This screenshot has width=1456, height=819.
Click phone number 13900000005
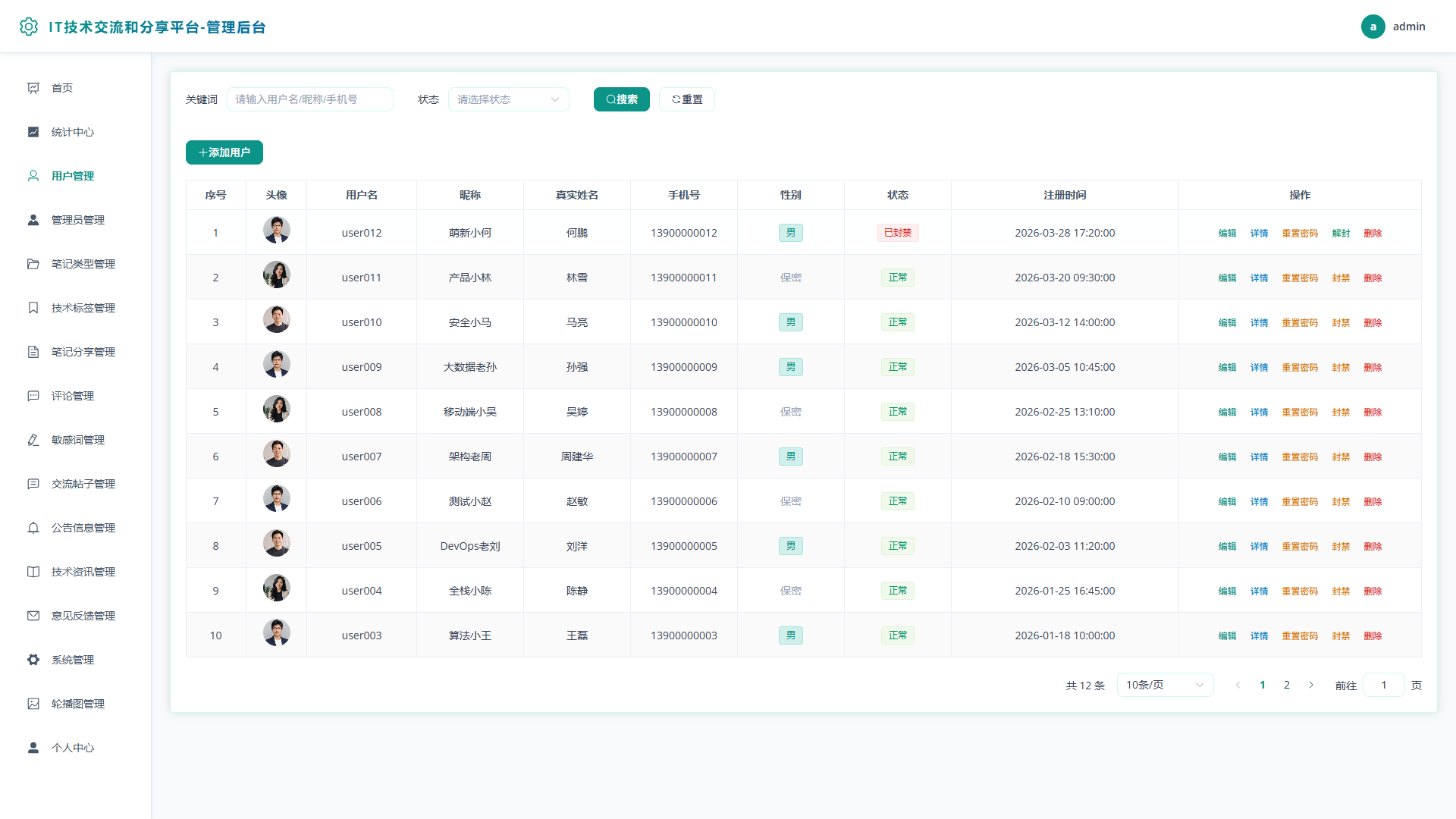point(684,546)
